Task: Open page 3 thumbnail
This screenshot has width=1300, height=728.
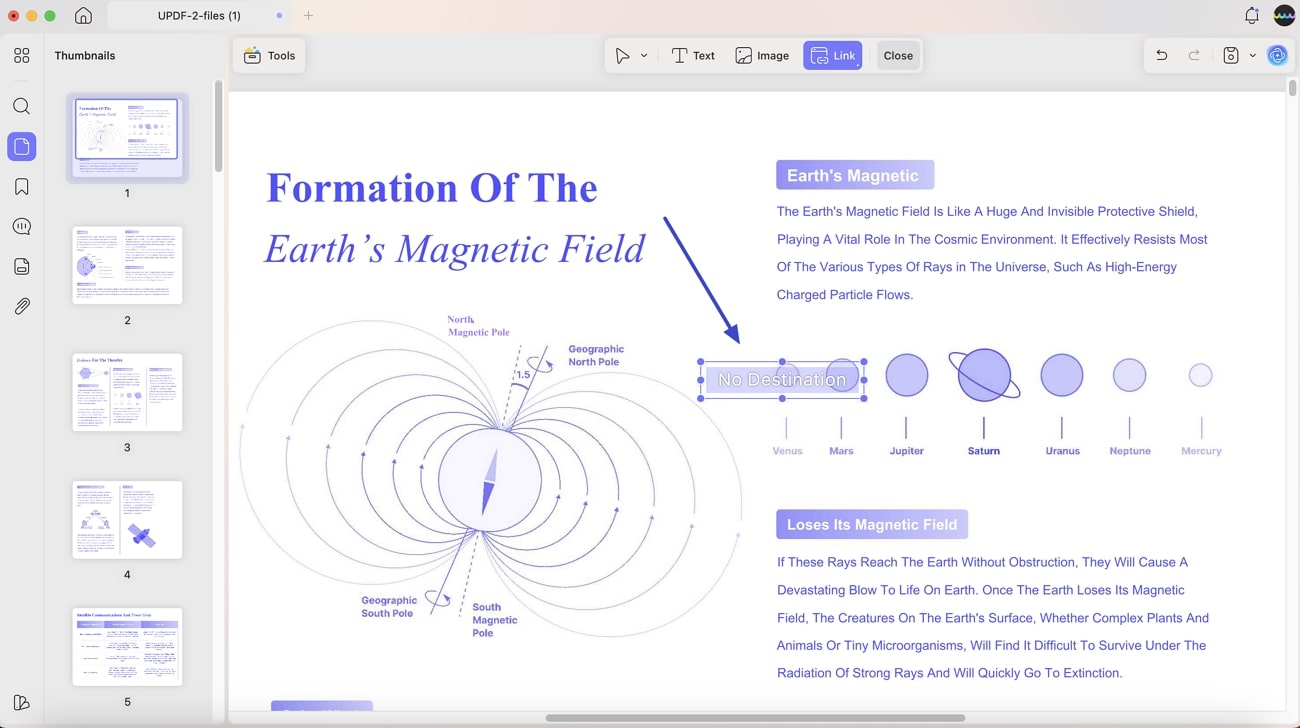Action: pos(127,392)
